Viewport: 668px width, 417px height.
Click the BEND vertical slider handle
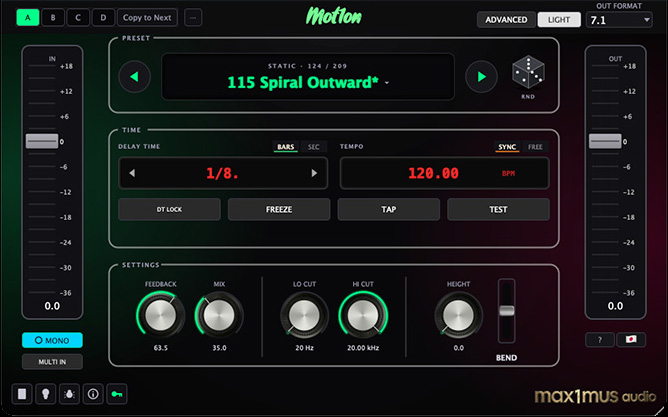(507, 311)
